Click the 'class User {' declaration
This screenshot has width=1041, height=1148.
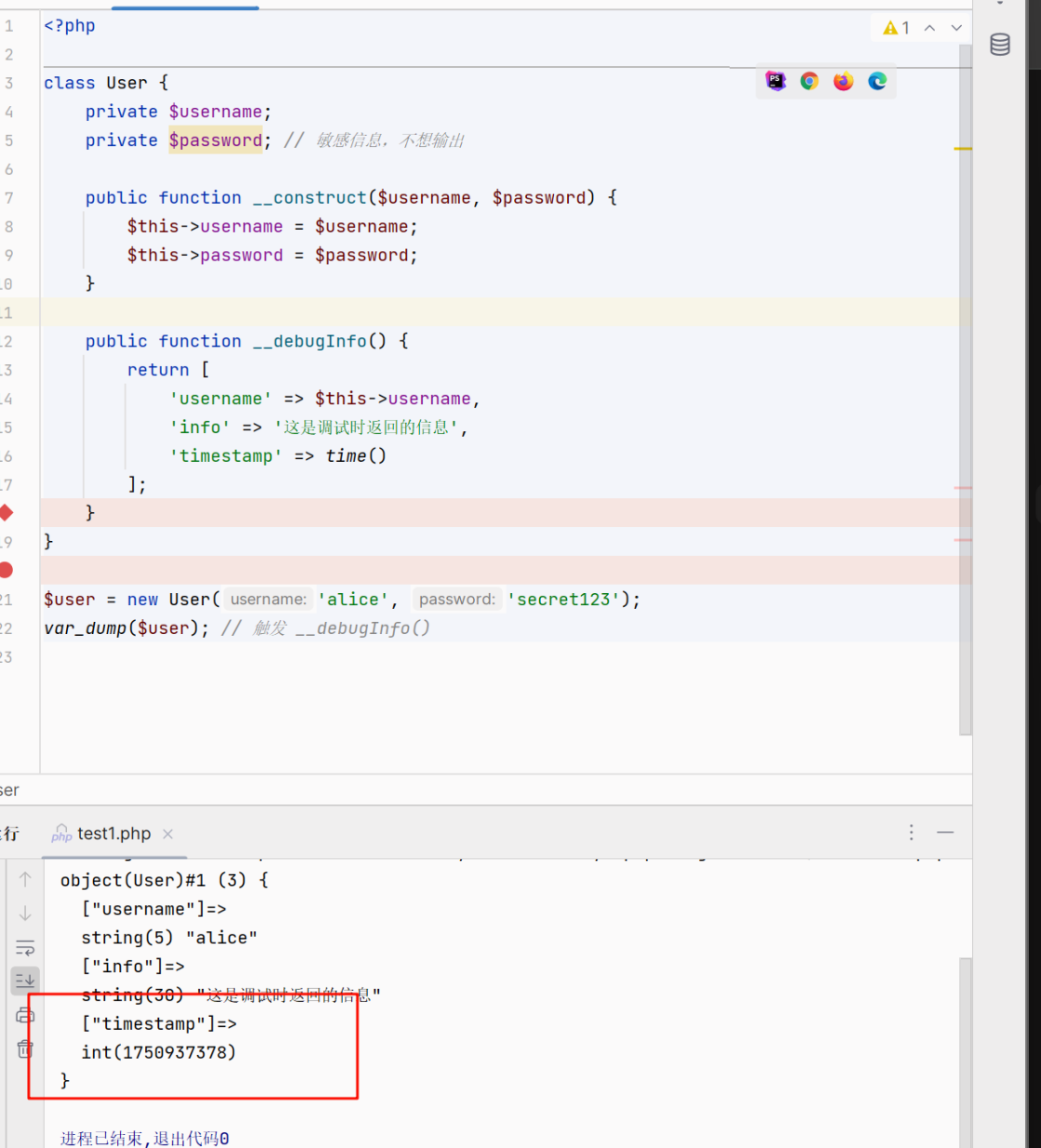[x=106, y=83]
